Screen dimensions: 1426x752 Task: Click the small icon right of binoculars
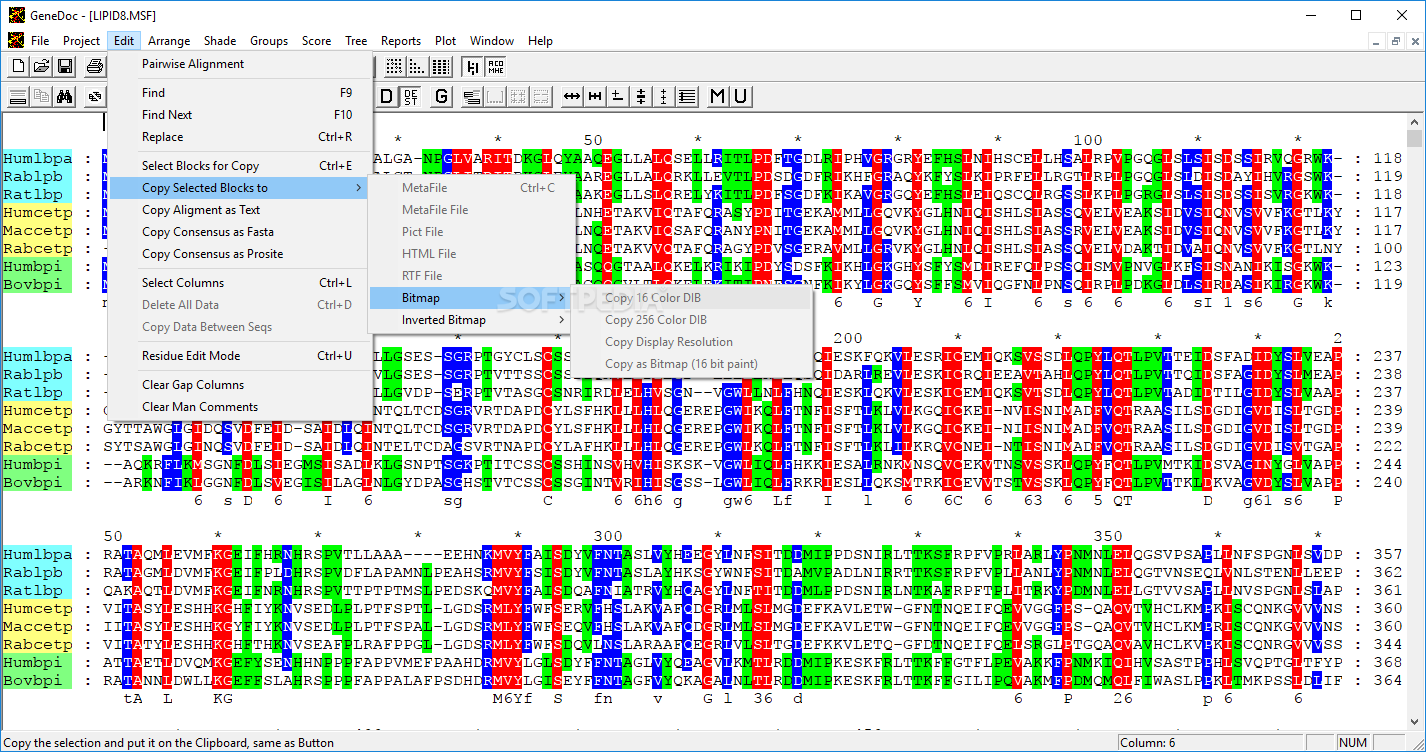(x=95, y=97)
